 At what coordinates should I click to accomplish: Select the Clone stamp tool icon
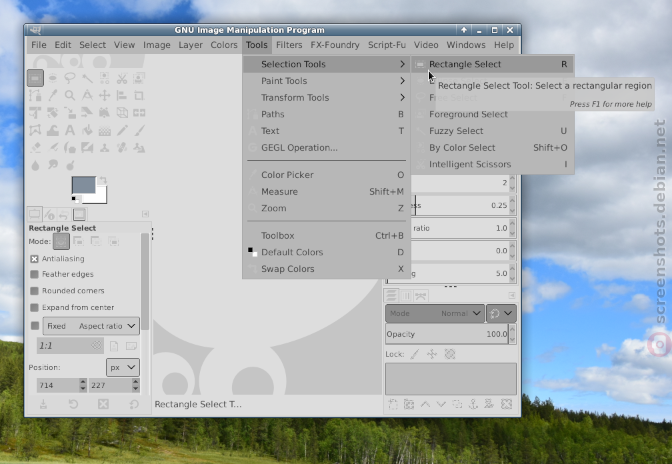pyautogui.click(x=105, y=148)
